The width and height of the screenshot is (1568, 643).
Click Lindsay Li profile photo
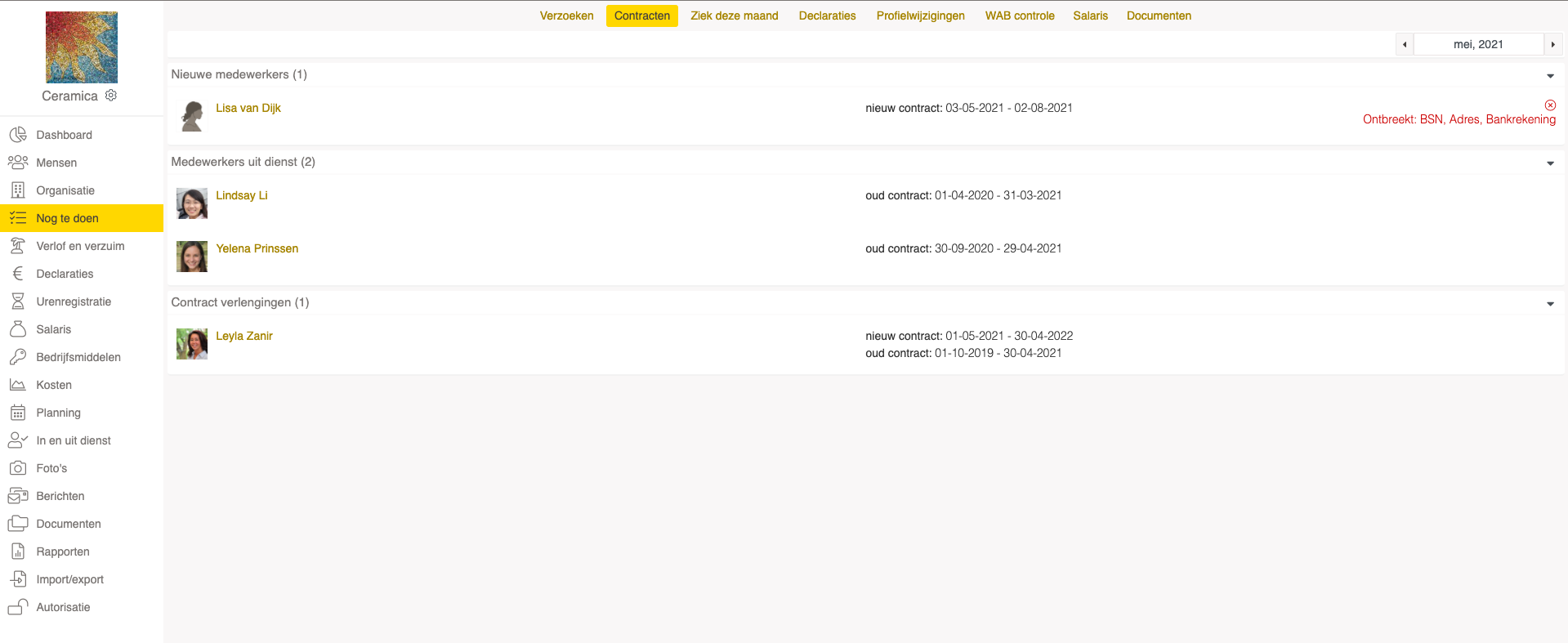pos(192,203)
